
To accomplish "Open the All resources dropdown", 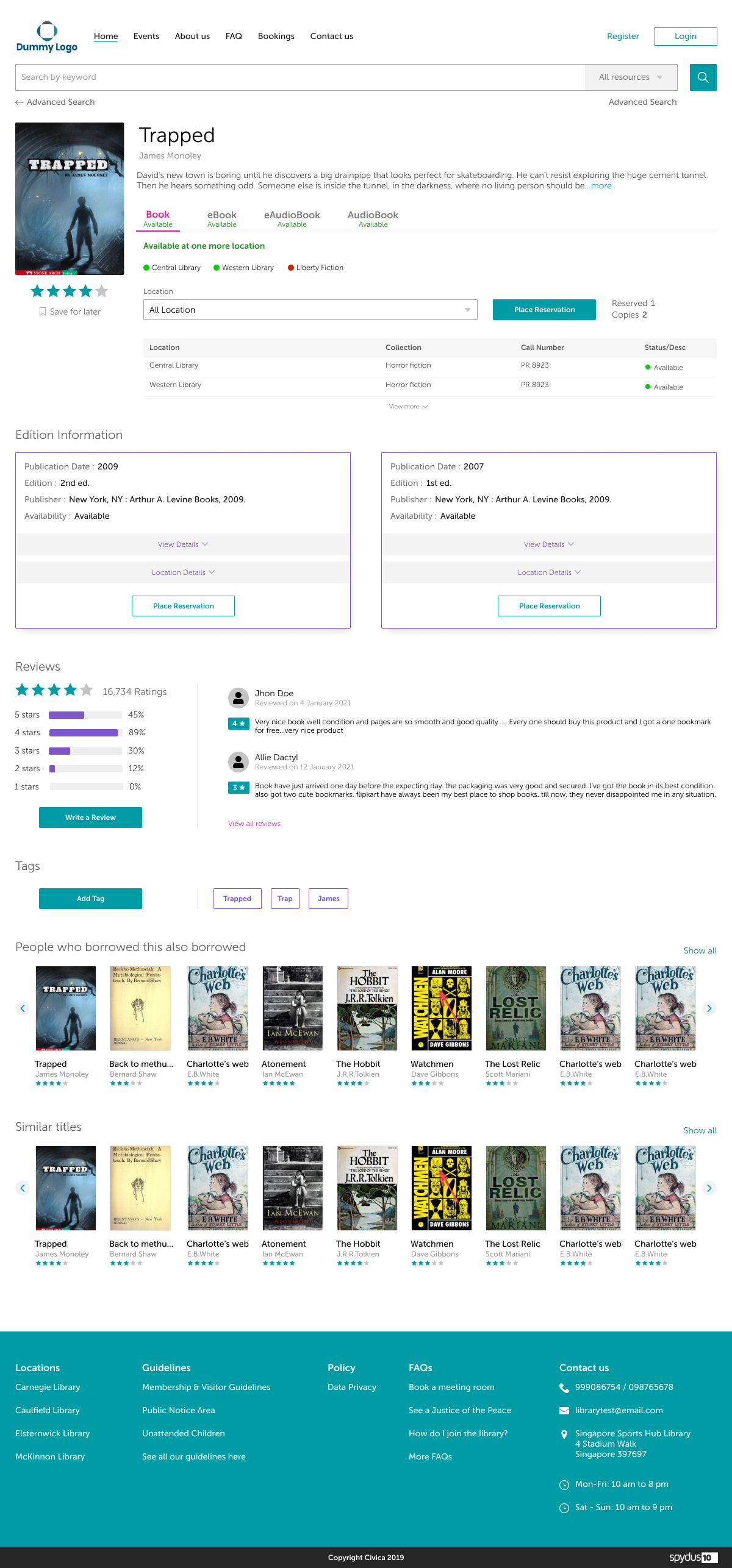I will point(631,77).
